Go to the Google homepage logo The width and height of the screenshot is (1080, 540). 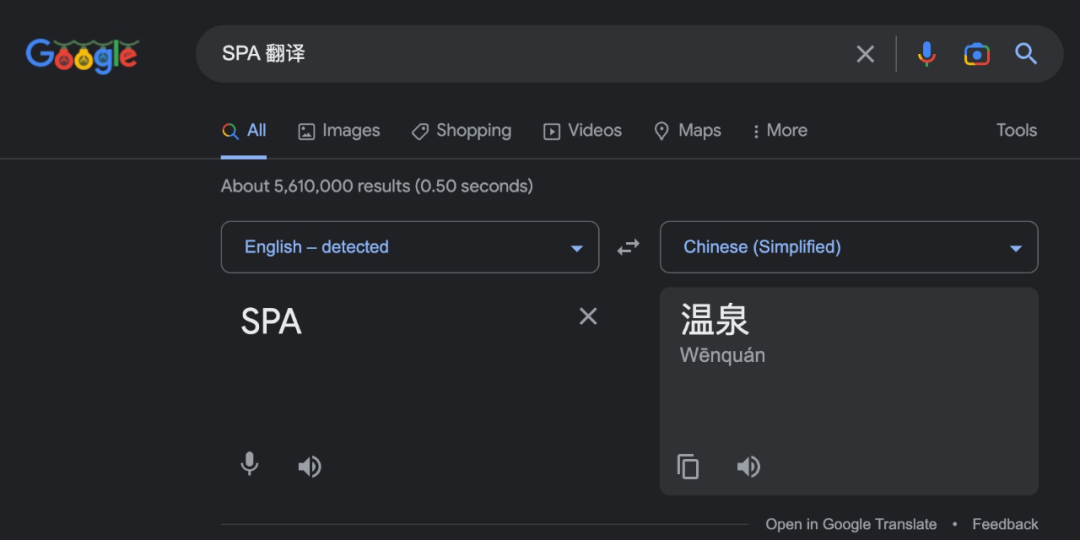click(83, 55)
